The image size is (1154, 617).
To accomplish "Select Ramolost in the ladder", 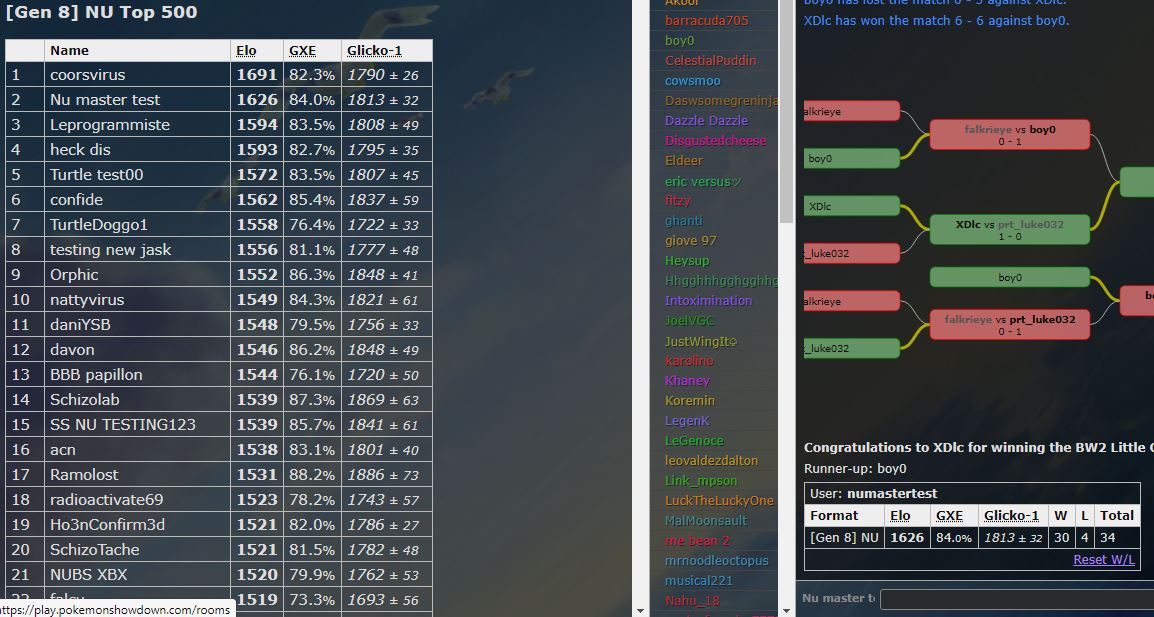I will click(84, 475).
